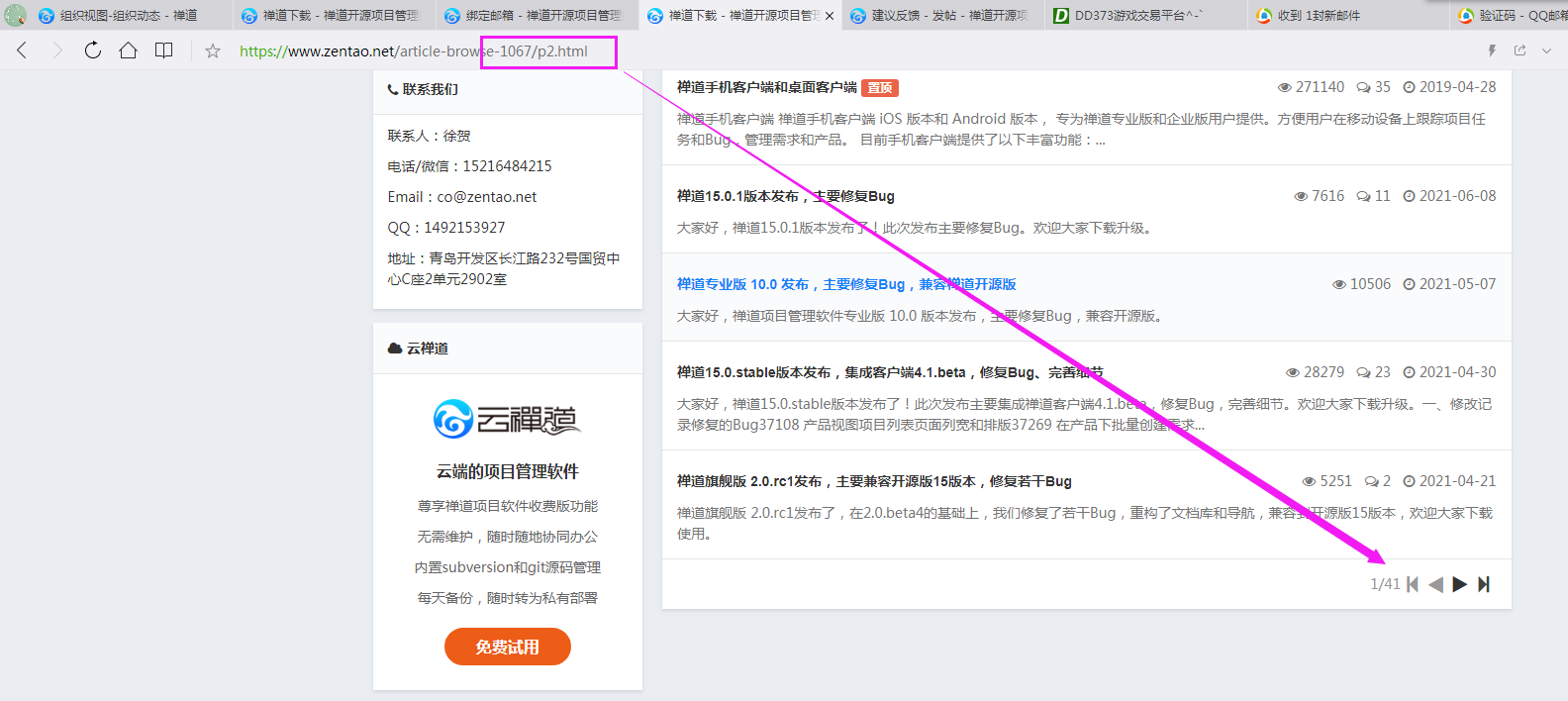Click the views eye icon showing 28279

click(x=1293, y=372)
